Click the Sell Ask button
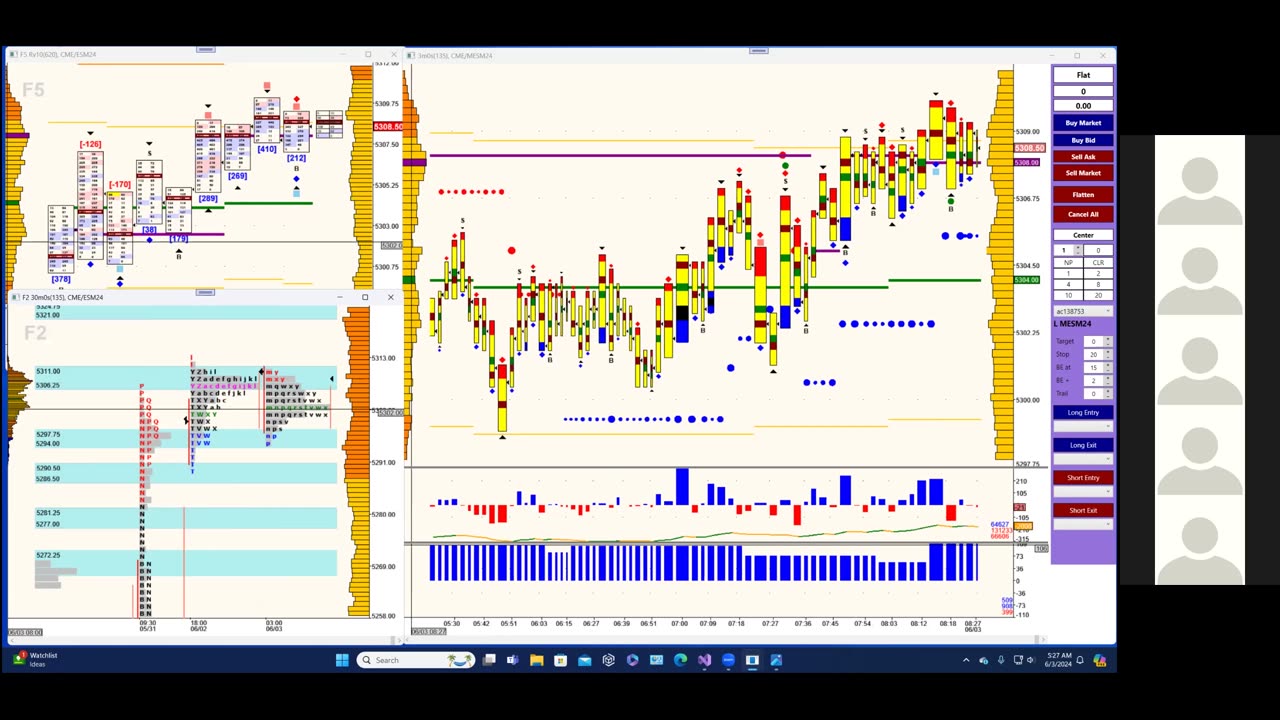Viewport: 1280px width, 720px height. pyautogui.click(x=1083, y=157)
